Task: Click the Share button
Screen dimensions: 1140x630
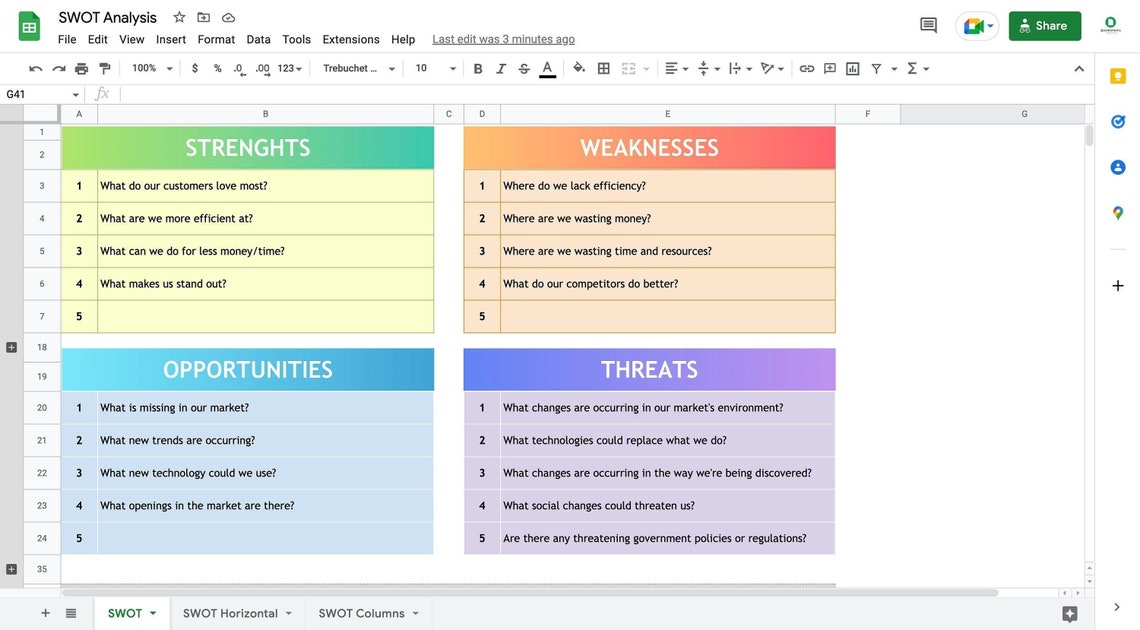Action: (1044, 25)
